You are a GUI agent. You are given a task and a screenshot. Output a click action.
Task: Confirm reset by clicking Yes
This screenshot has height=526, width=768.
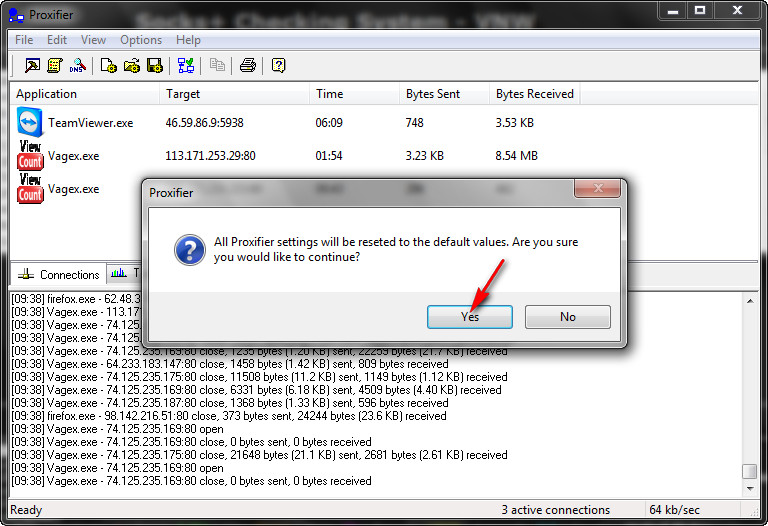(x=470, y=317)
